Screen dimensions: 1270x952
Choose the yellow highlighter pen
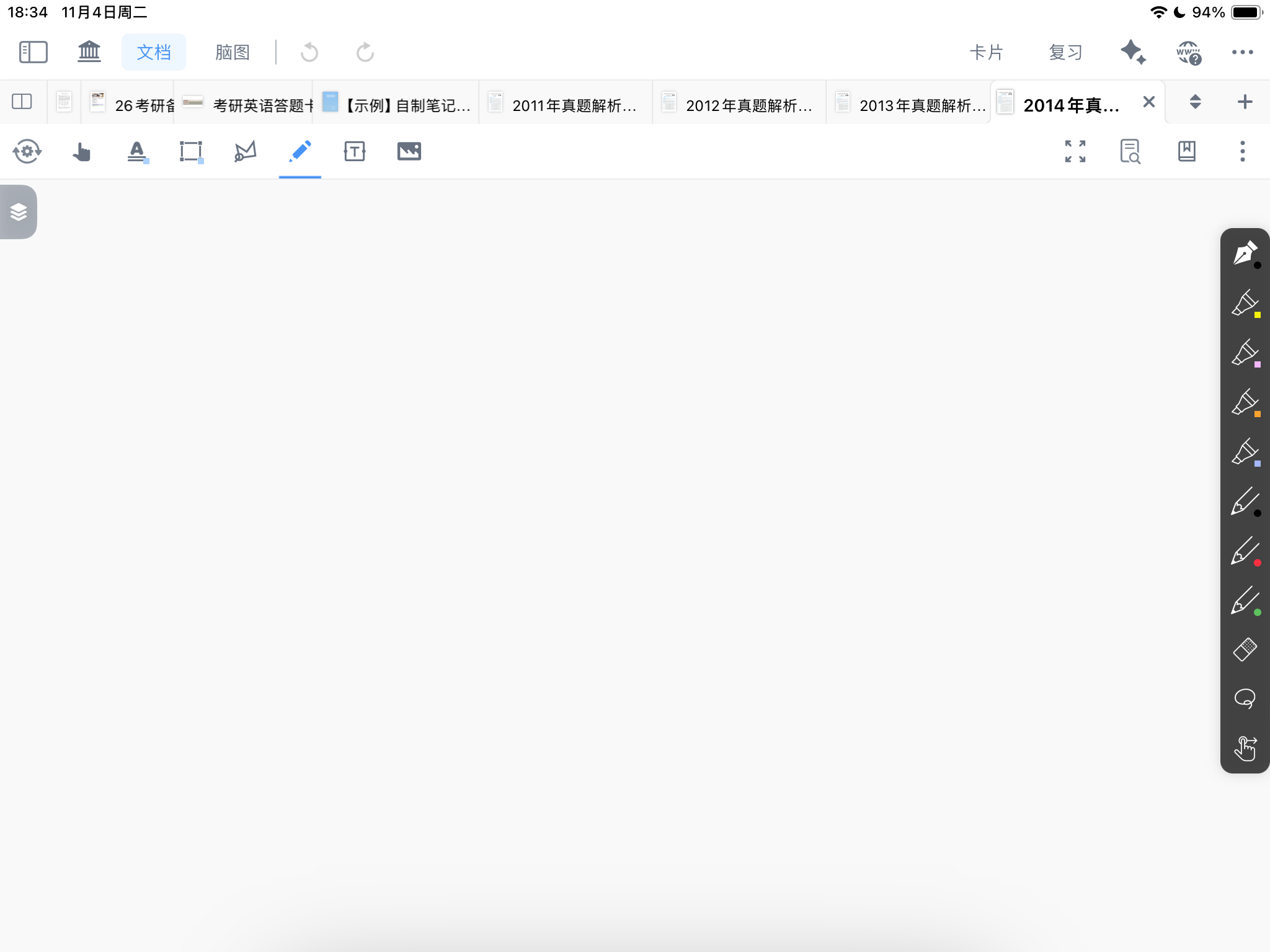1245,303
